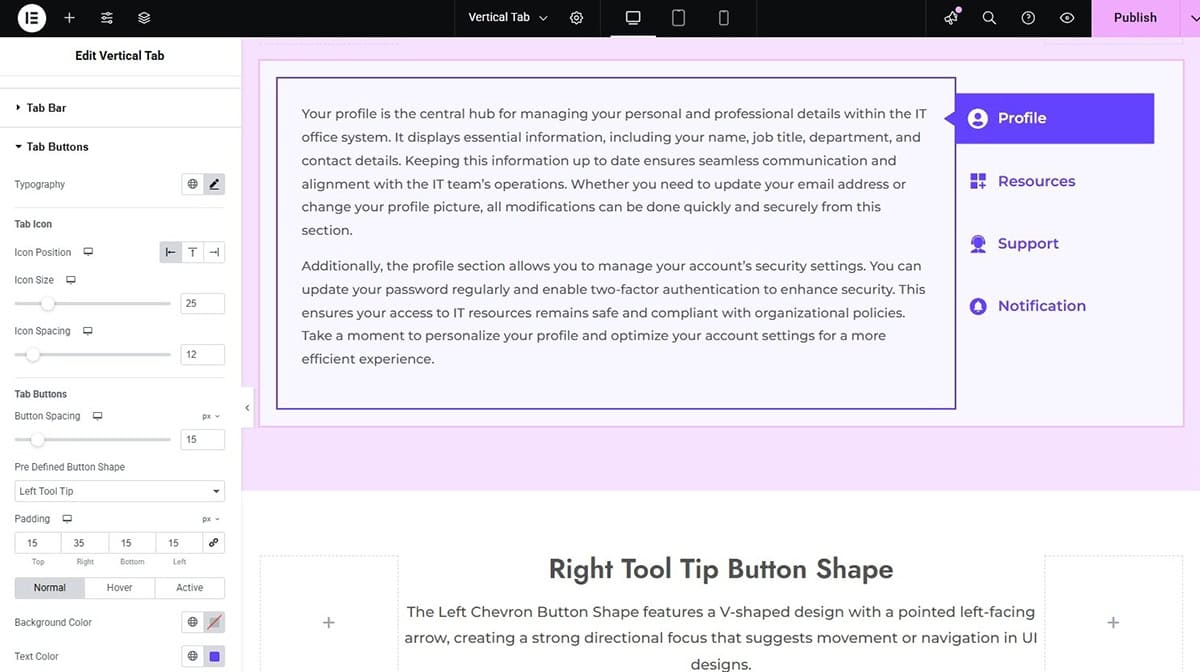Click the Icon Spacing value field
1200x672 pixels.
pyautogui.click(x=203, y=354)
